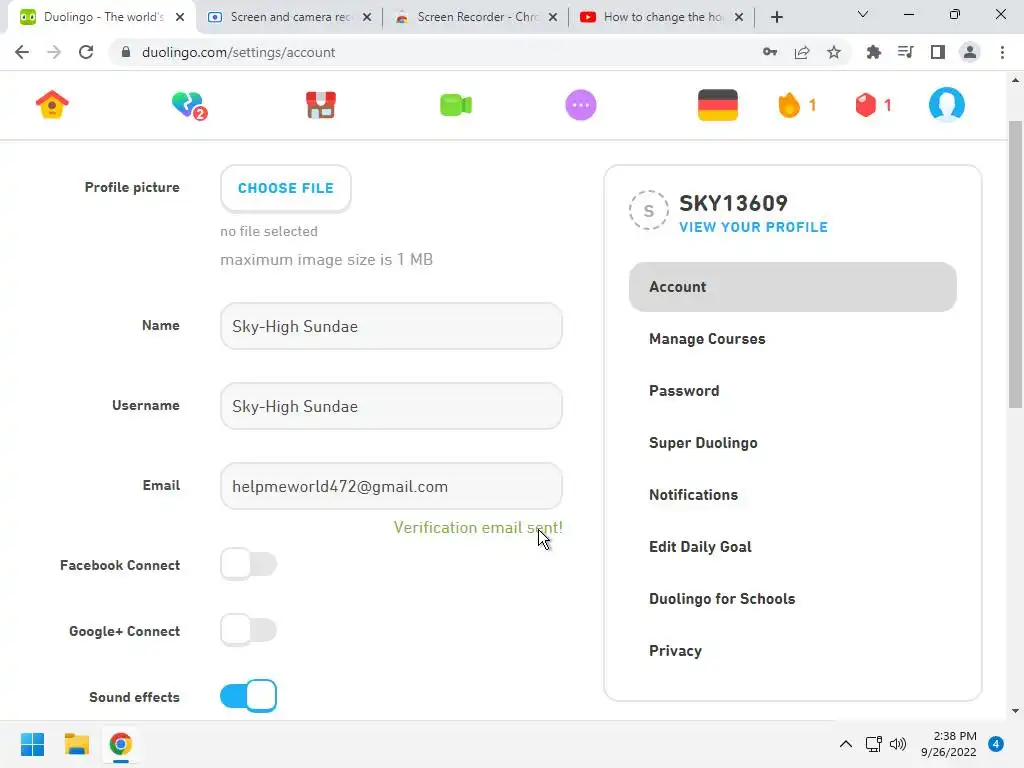Turn off the Sound effects toggle
The image size is (1024, 768).
[248, 696]
